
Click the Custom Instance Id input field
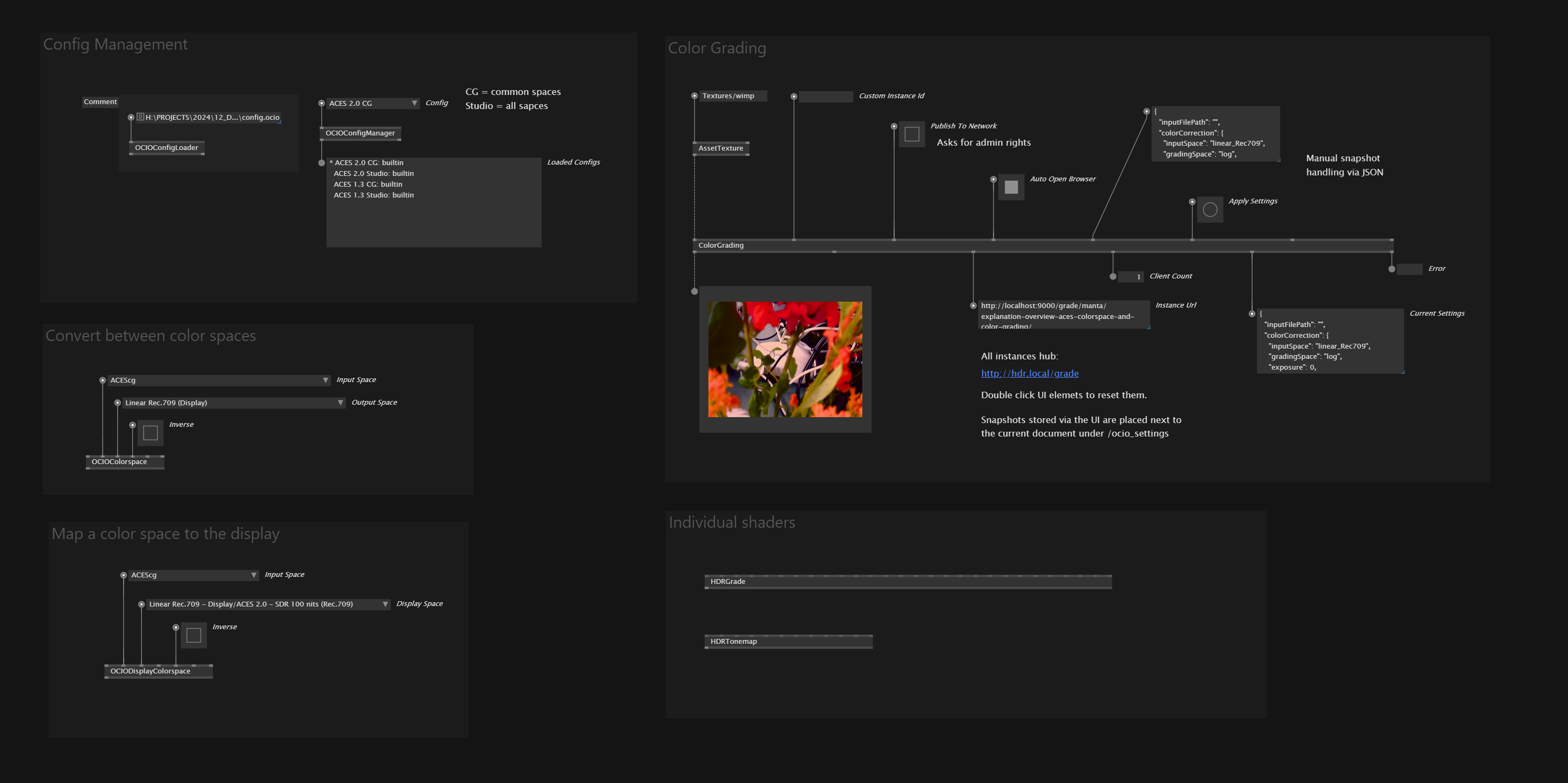(x=826, y=97)
